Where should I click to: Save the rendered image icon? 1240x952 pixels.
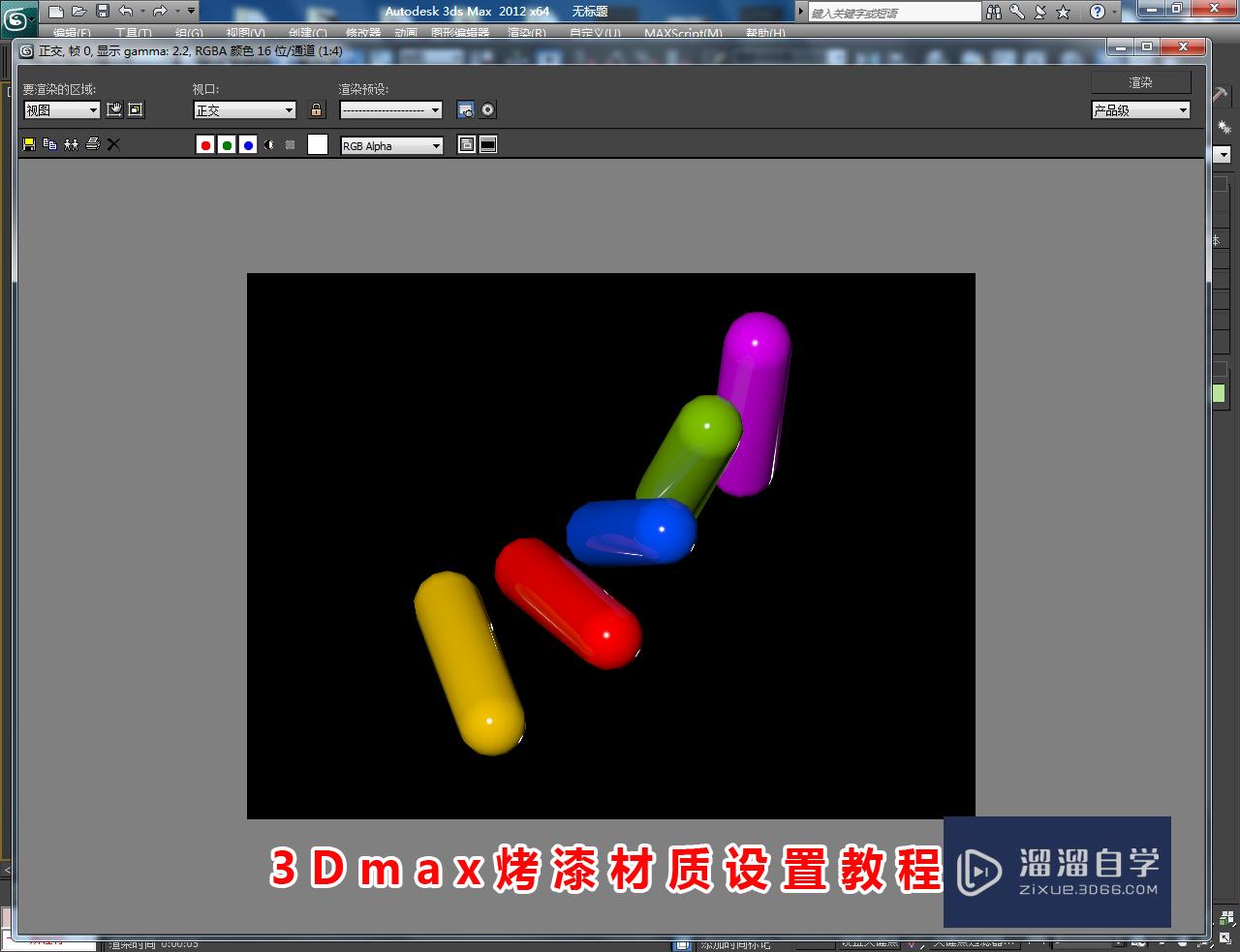click(x=29, y=144)
